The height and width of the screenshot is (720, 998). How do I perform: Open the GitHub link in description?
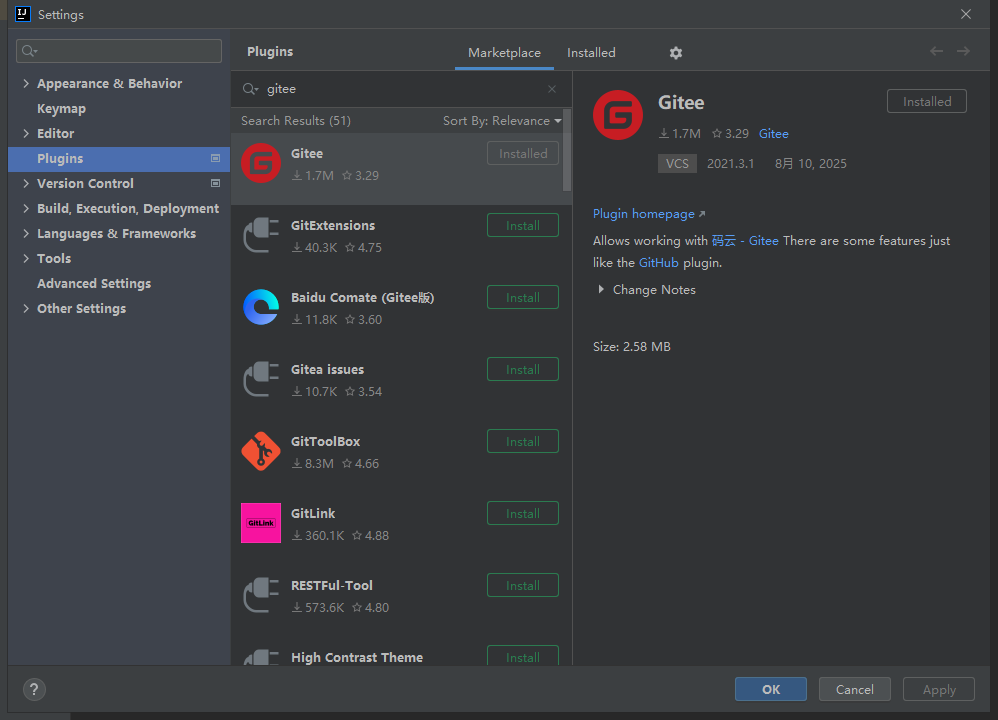[658, 262]
